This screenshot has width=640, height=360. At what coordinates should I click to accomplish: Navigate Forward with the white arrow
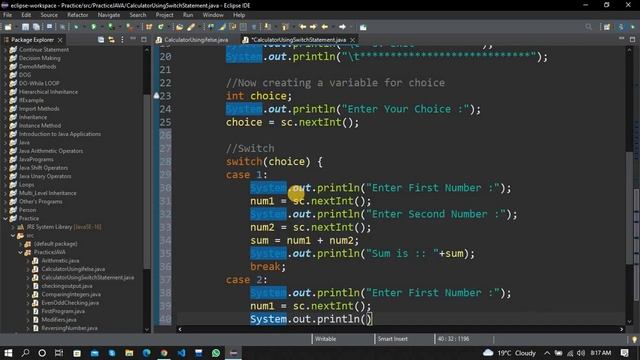[342, 27]
